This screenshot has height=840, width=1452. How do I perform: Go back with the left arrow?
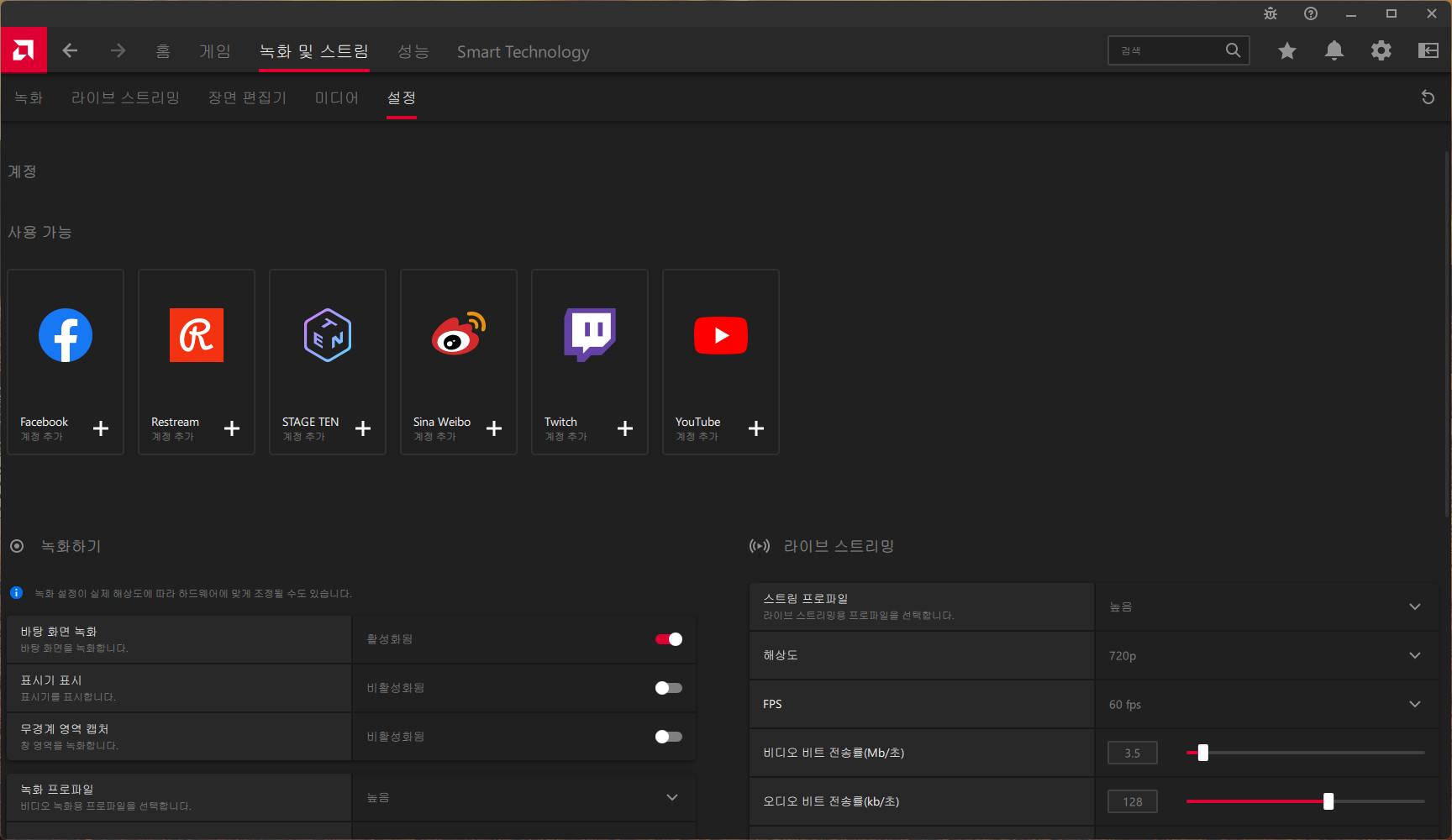pyautogui.click(x=70, y=51)
